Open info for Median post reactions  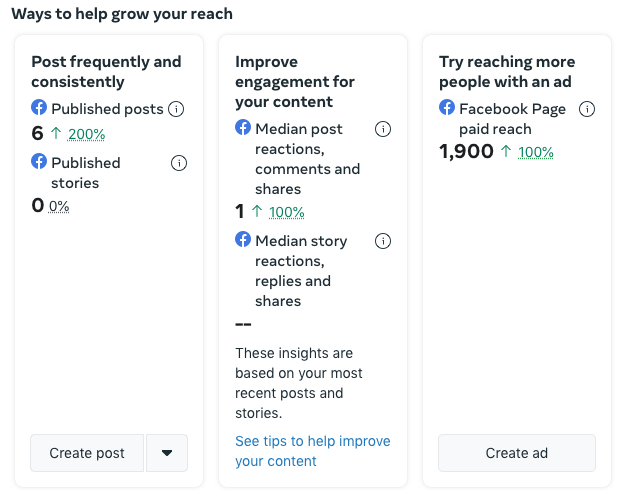(x=383, y=129)
